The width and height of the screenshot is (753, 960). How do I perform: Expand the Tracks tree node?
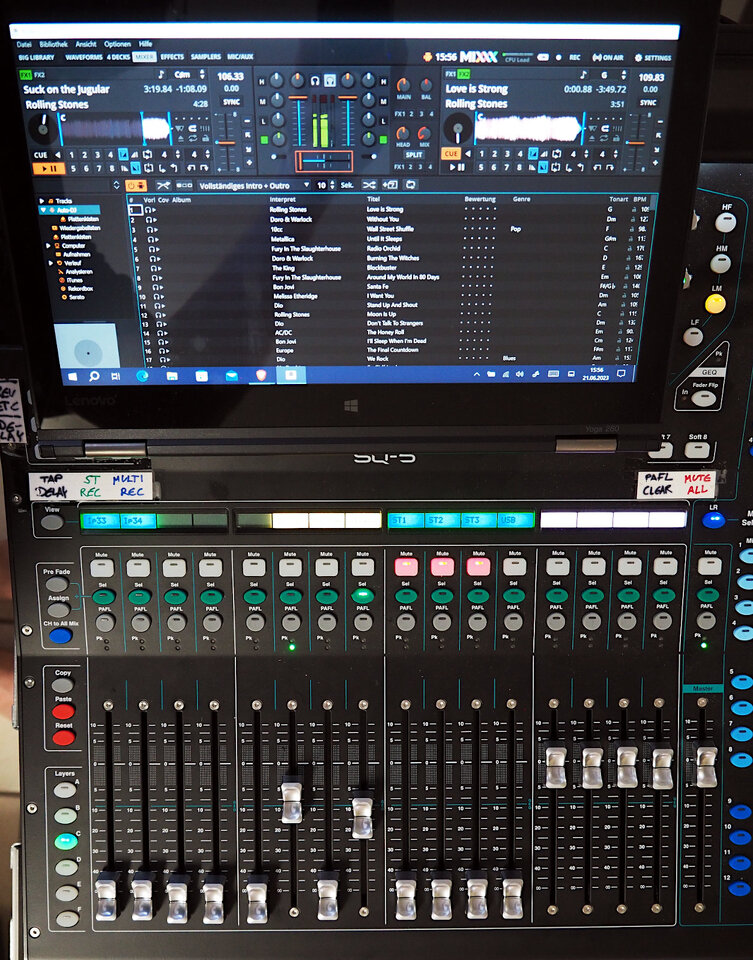[42, 201]
